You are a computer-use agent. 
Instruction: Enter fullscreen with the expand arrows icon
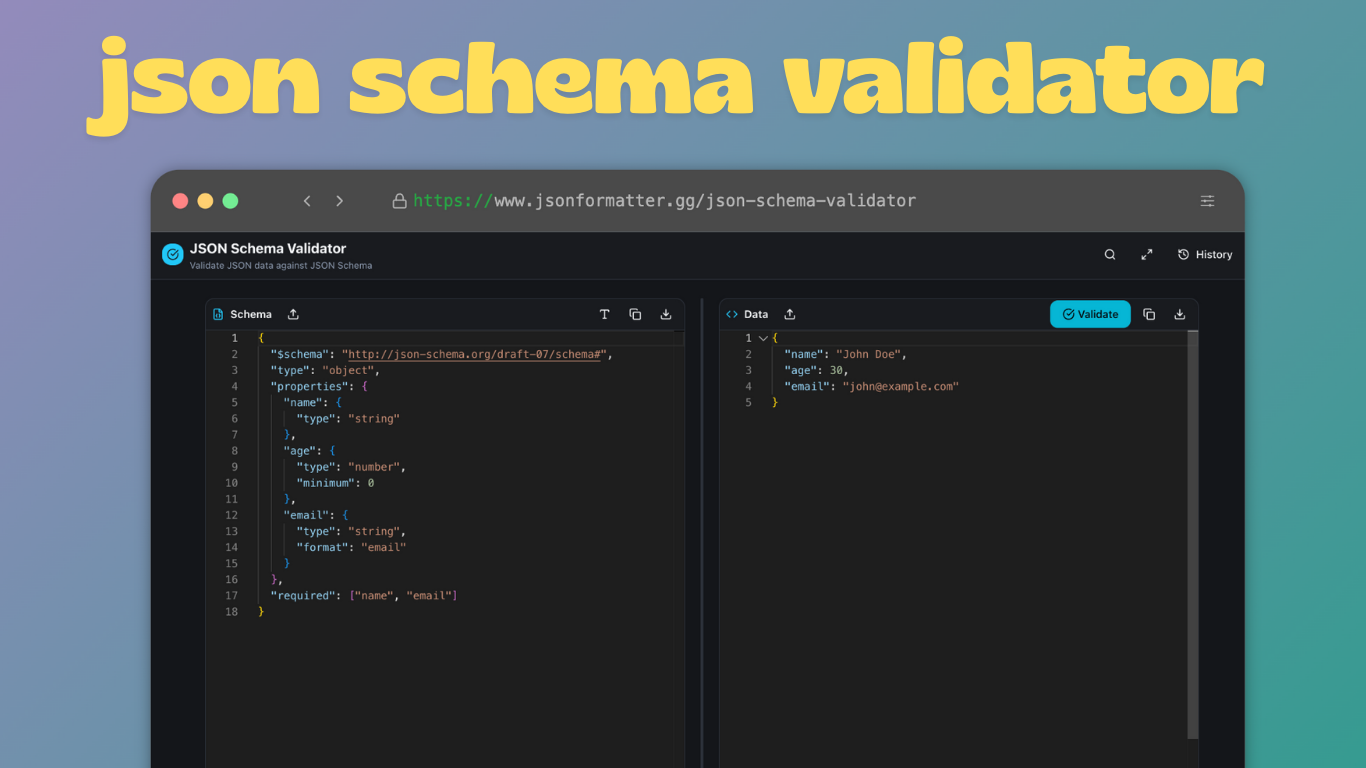coord(1147,254)
